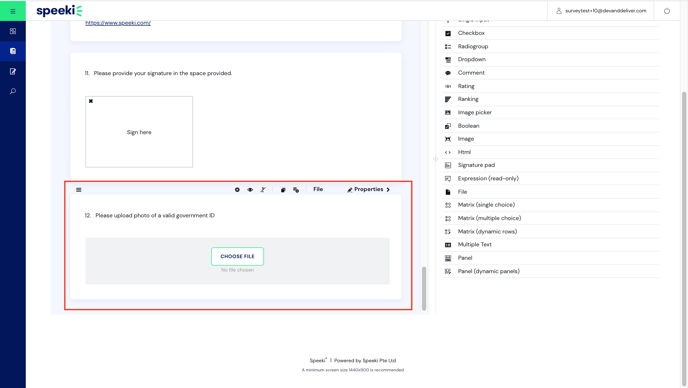Add an Image element from toolbox
The image size is (688, 388).
coord(551,139)
